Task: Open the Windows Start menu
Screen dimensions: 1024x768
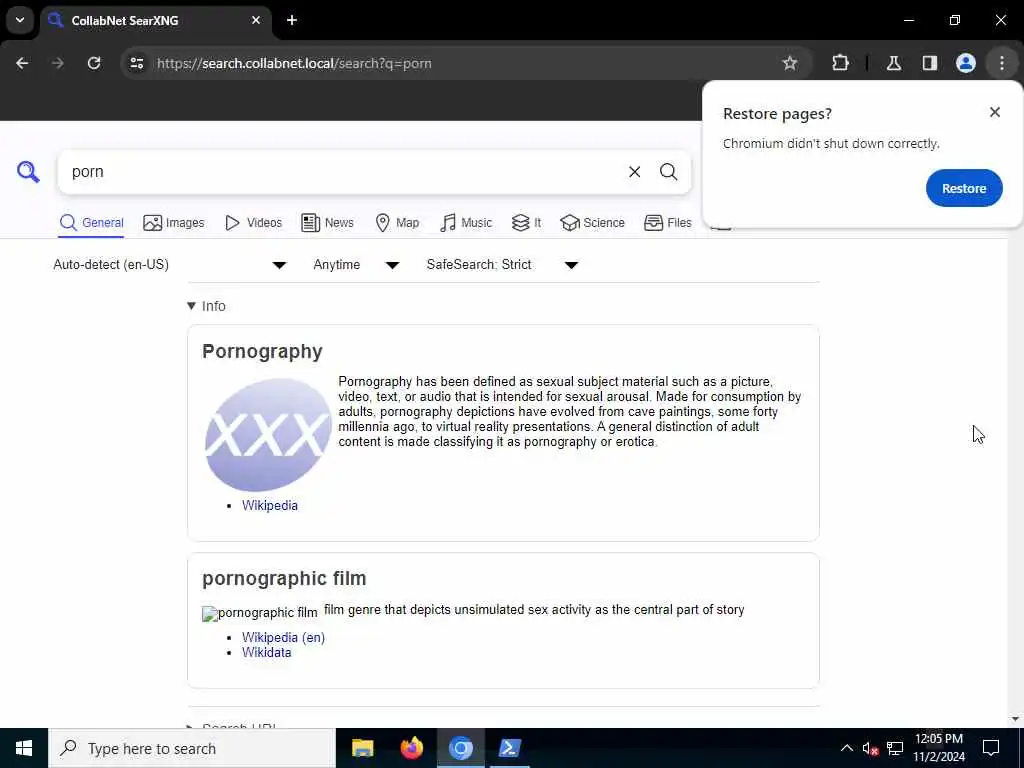Action: click(x=24, y=748)
